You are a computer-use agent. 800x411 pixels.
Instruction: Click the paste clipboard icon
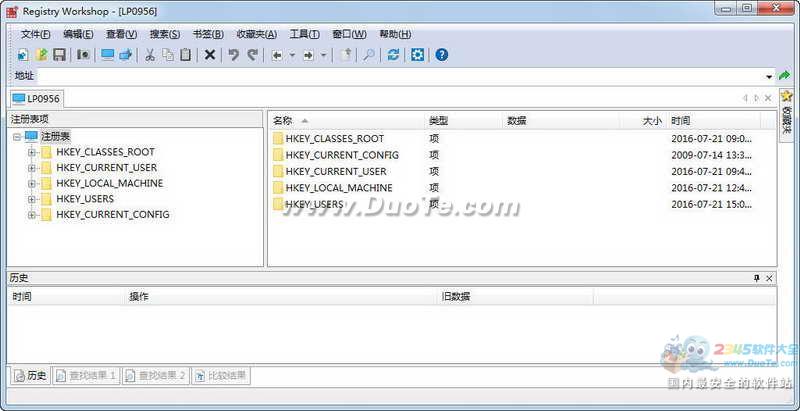[186, 55]
